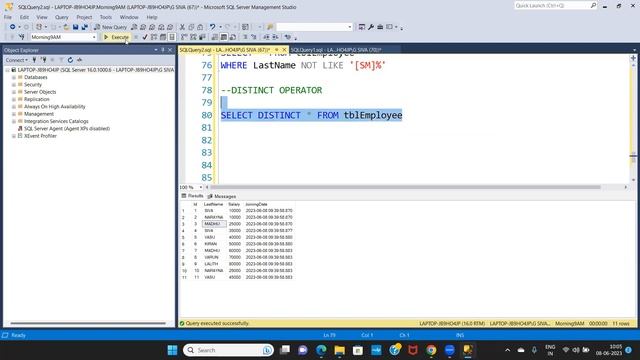Select the MADHU cell in row 3

(x=213, y=224)
